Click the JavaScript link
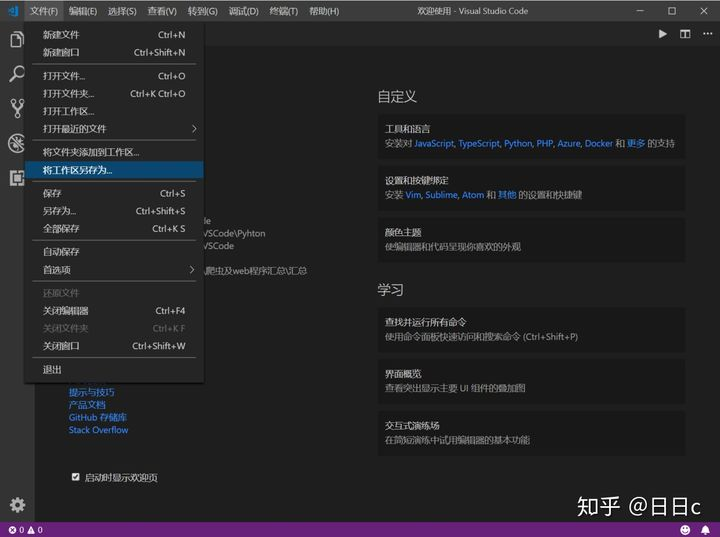 [433, 143]
